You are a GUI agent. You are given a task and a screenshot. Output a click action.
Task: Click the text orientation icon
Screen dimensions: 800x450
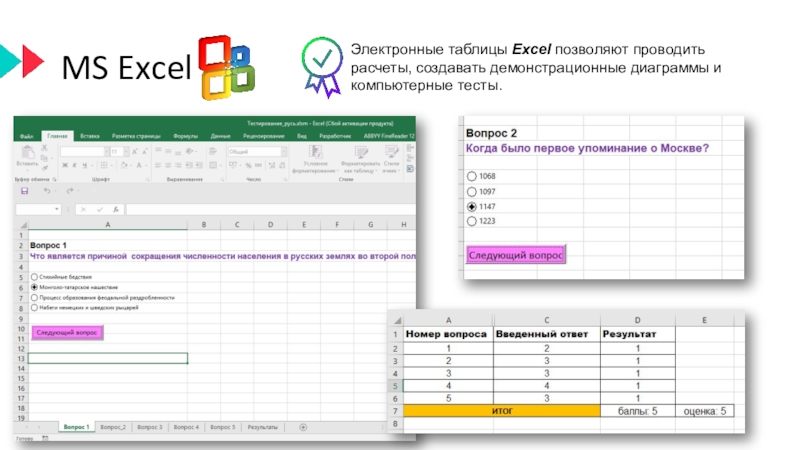189,151
